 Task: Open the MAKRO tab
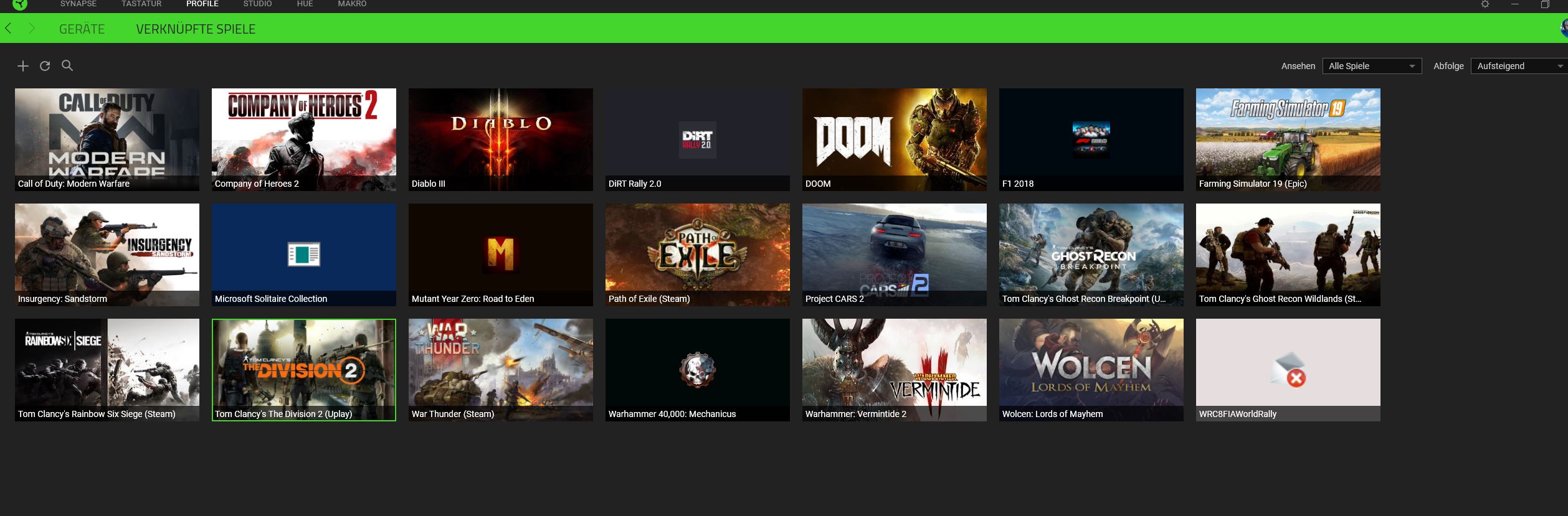(352, 4)
